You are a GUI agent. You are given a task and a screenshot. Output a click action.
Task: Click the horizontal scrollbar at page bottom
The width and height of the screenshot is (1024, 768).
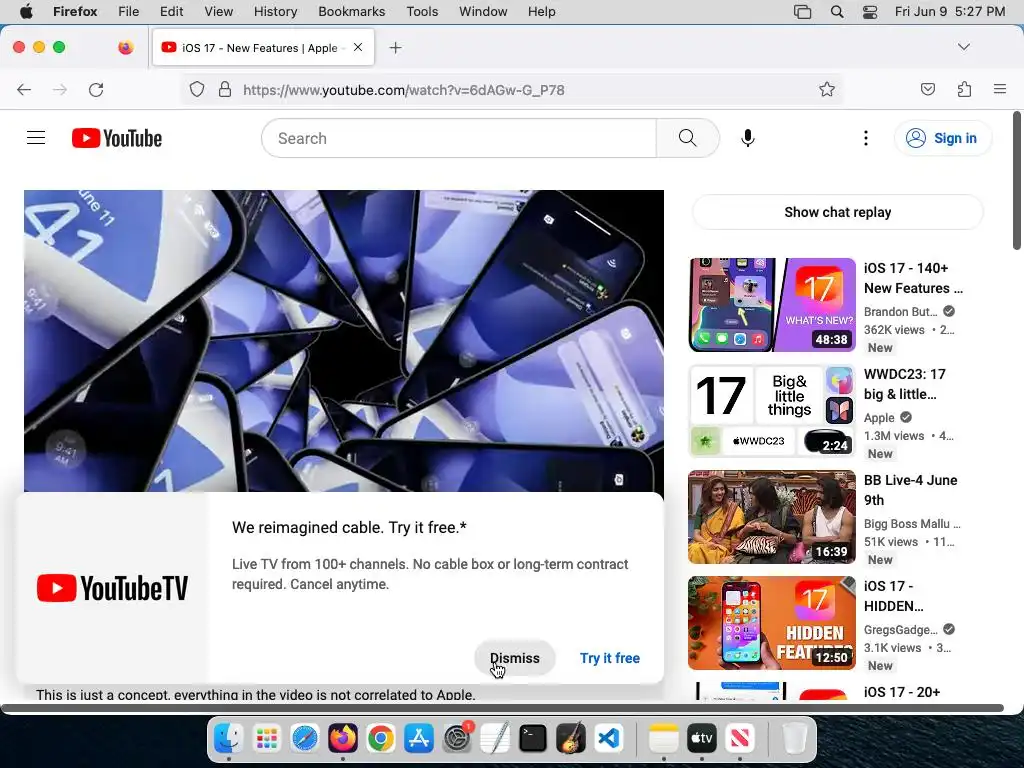[x=502, y=708]
